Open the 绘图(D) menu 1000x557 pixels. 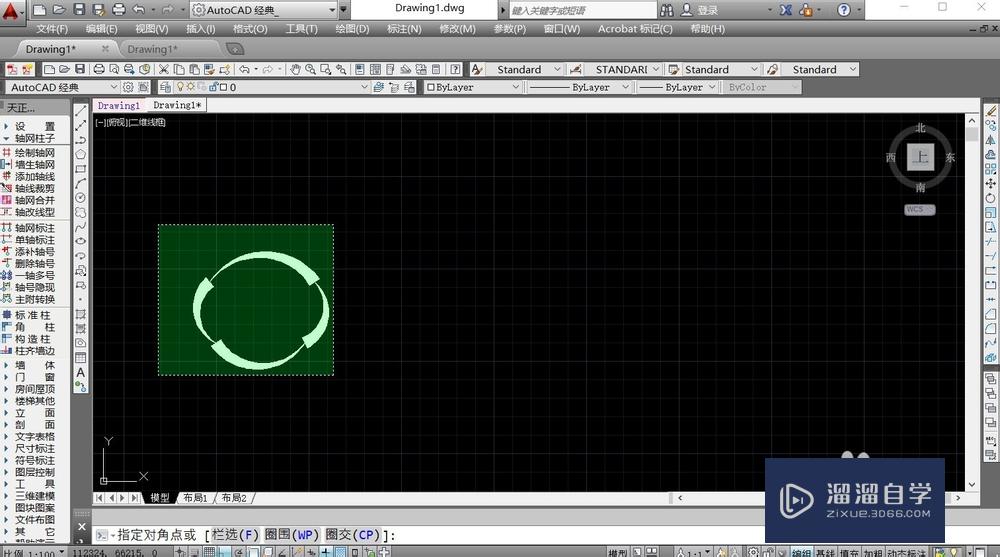click(352, 29)
